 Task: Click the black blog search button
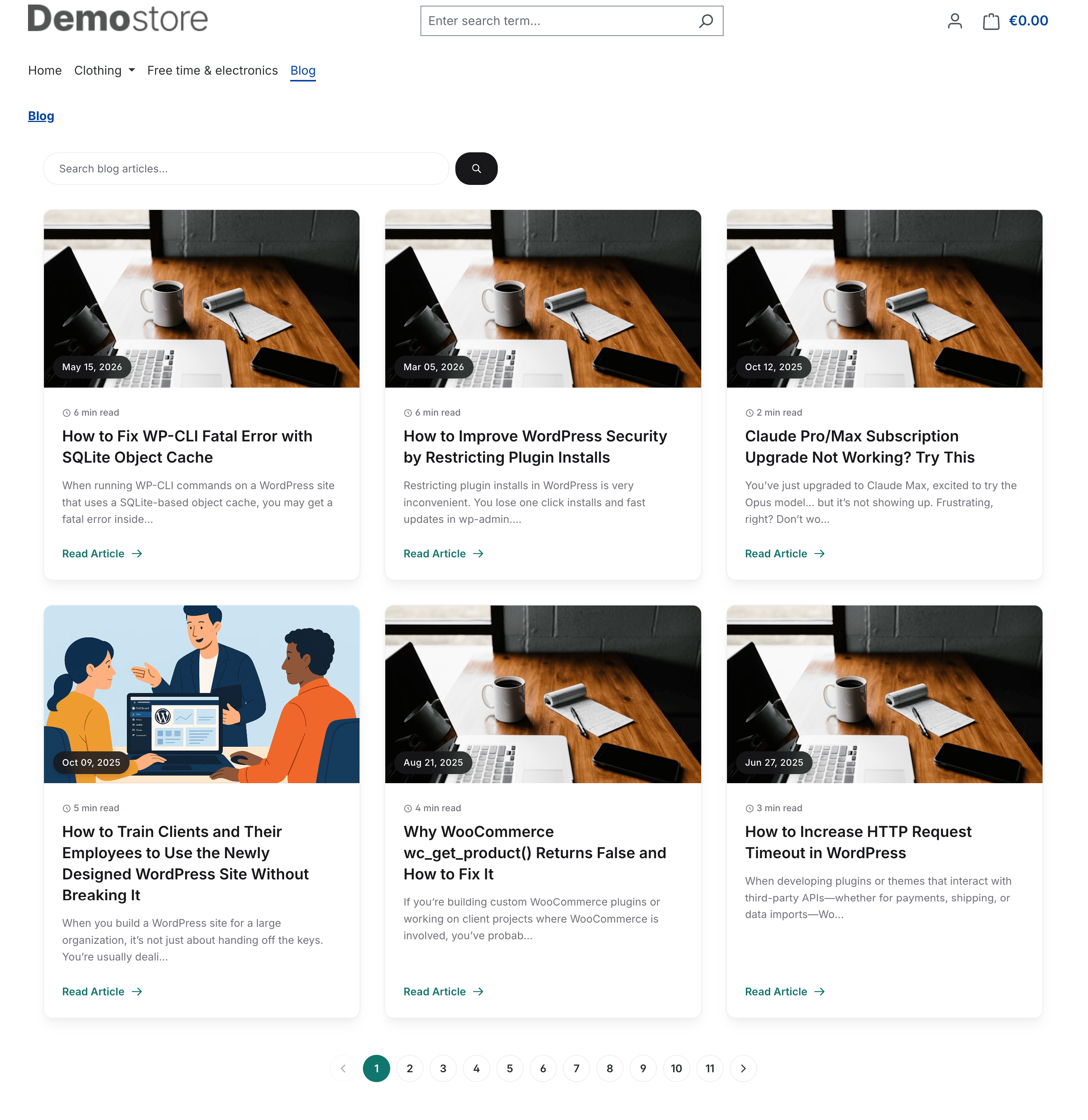tap(476, 169)
